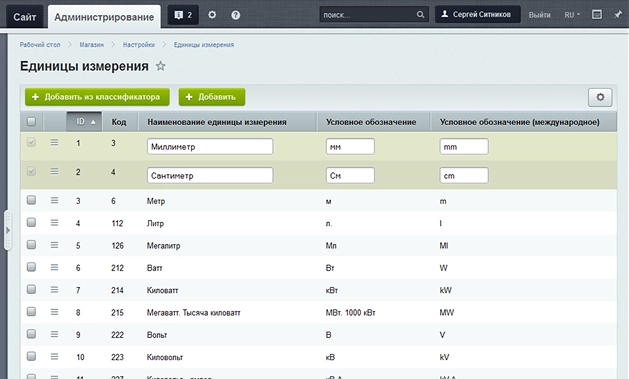Viewport: 629px width, 379px height.
Task: Open the action menu for Мегаватт row
Action: (x=55, y=312)
